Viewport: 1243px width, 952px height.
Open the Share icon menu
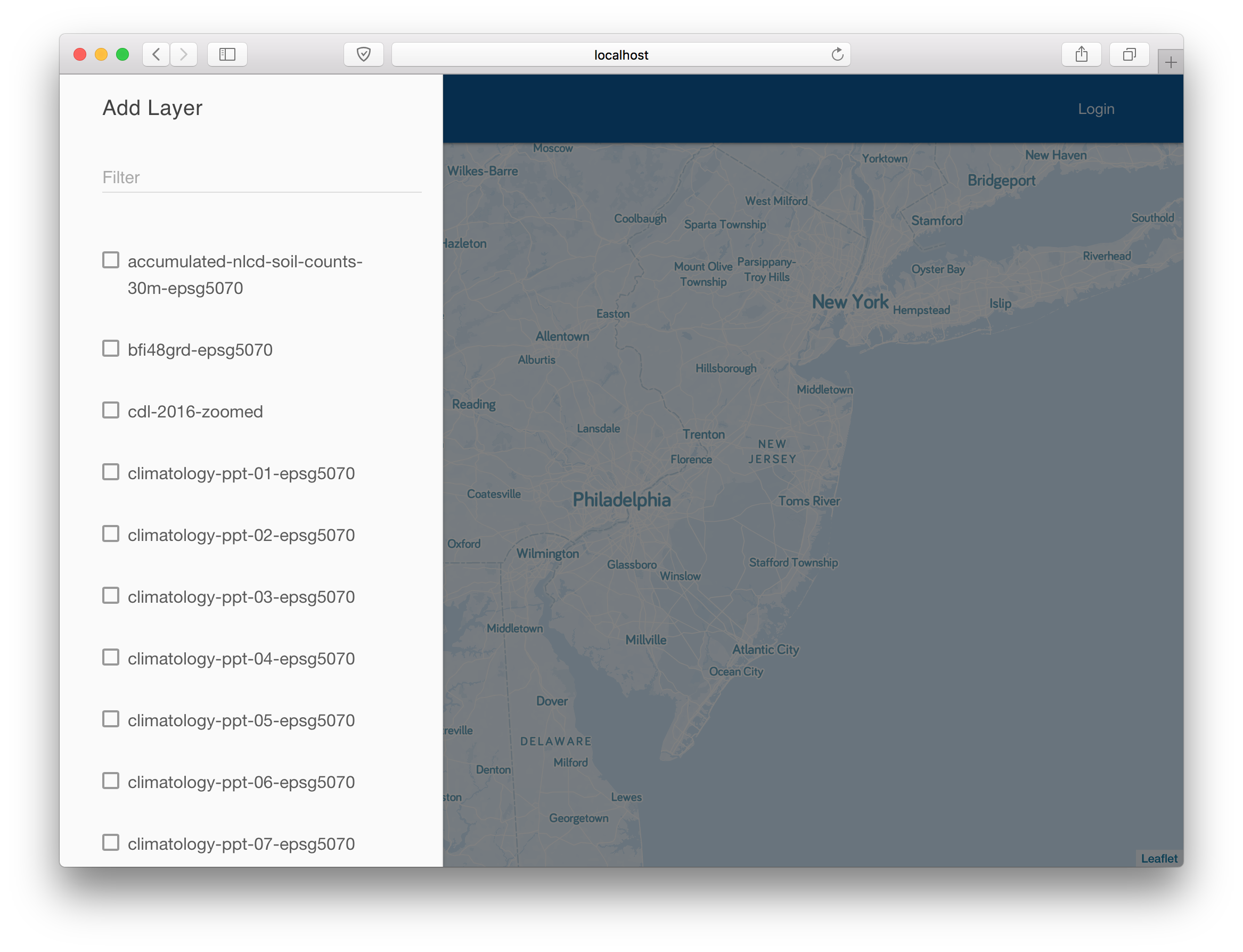point(1081,54)
